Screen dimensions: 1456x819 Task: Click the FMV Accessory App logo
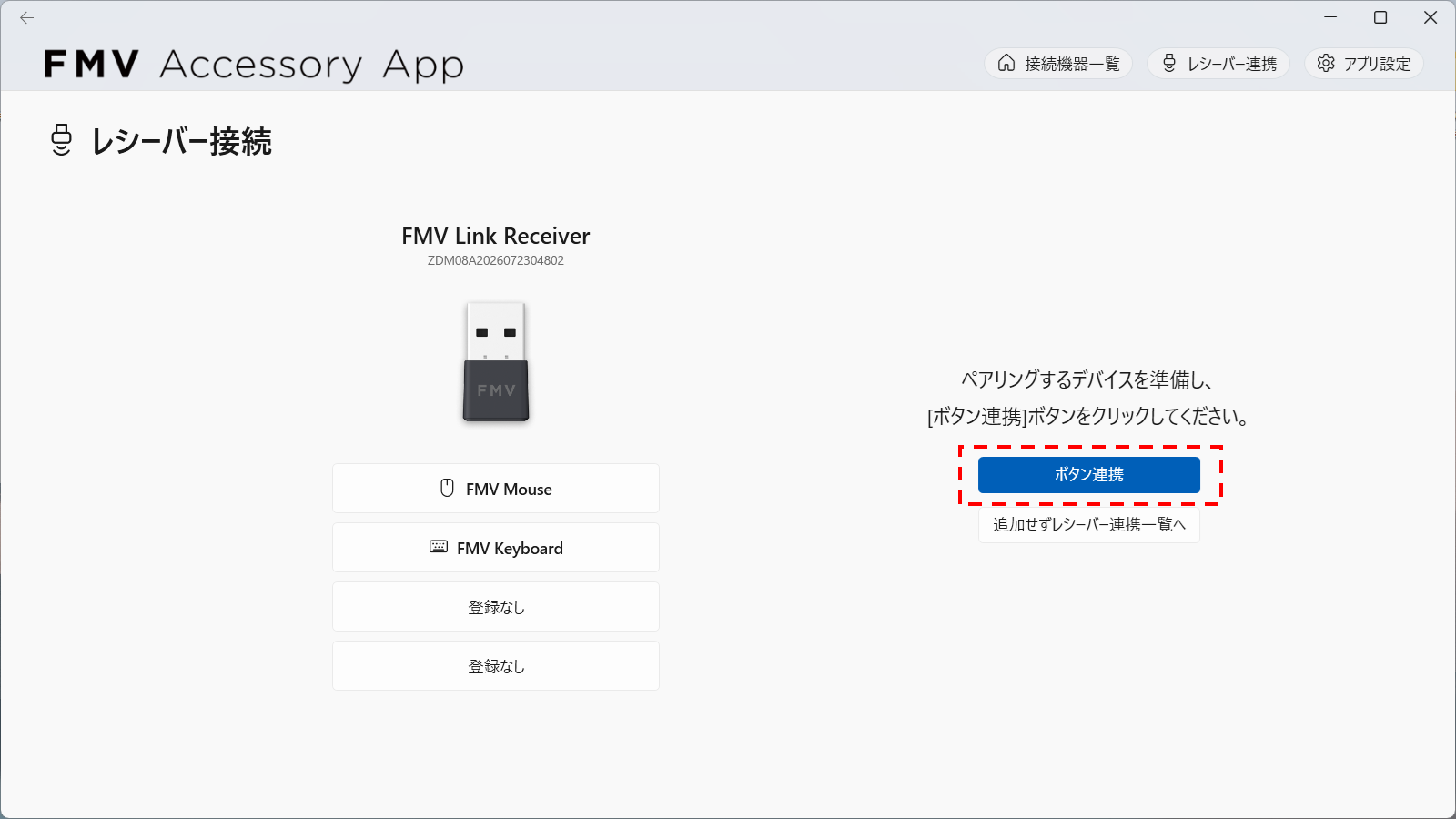[x=255, y=65]
